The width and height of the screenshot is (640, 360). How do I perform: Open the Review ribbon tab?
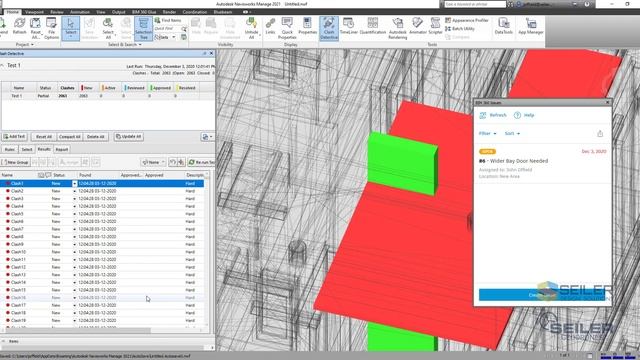point(57,12)
